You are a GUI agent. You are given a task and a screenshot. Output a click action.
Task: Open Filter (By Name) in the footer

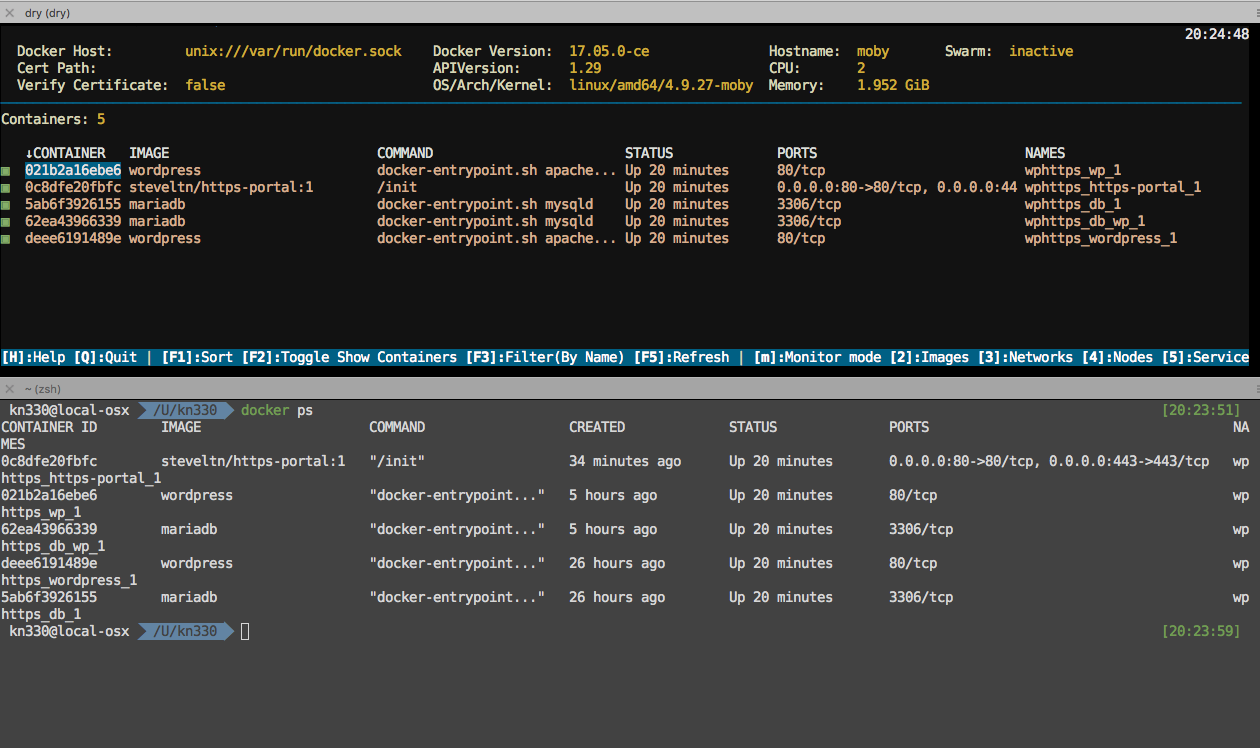point(544,357)
